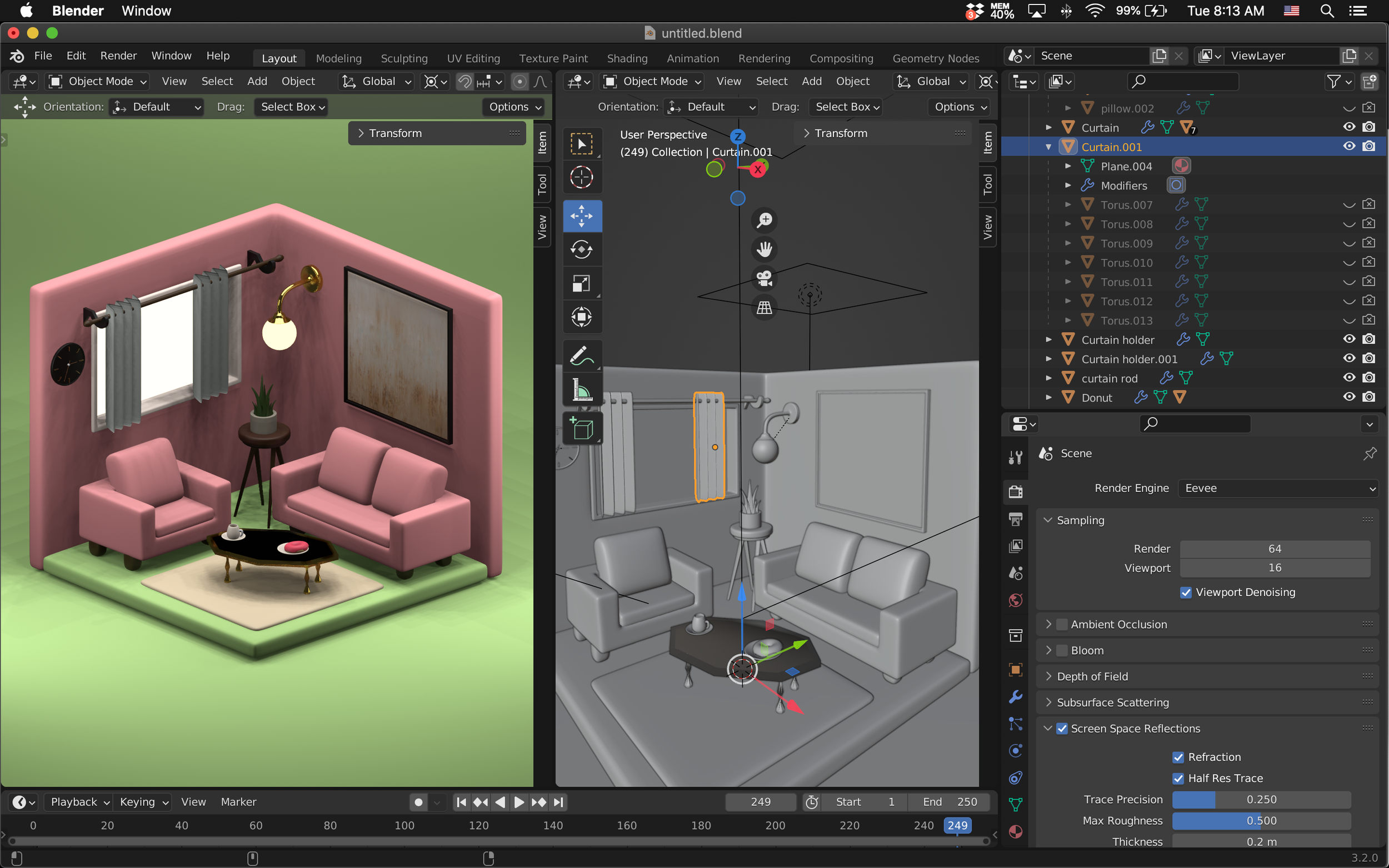Activate the 3D Cursor tool
This screenshot has height=868, width=1389.
click(582, 177)
